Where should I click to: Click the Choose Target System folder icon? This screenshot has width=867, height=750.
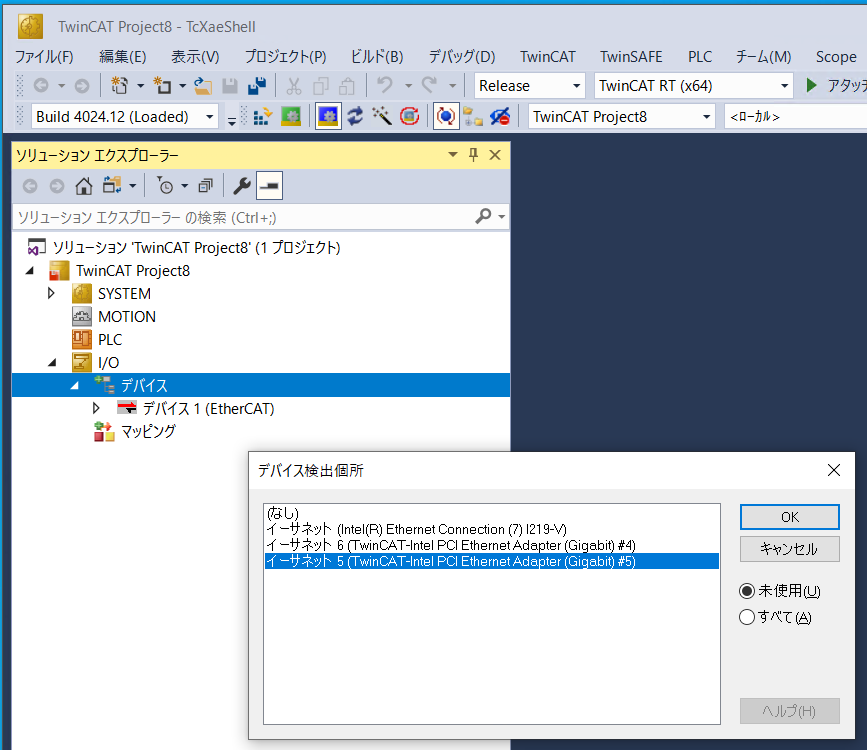tap(473, 117)
